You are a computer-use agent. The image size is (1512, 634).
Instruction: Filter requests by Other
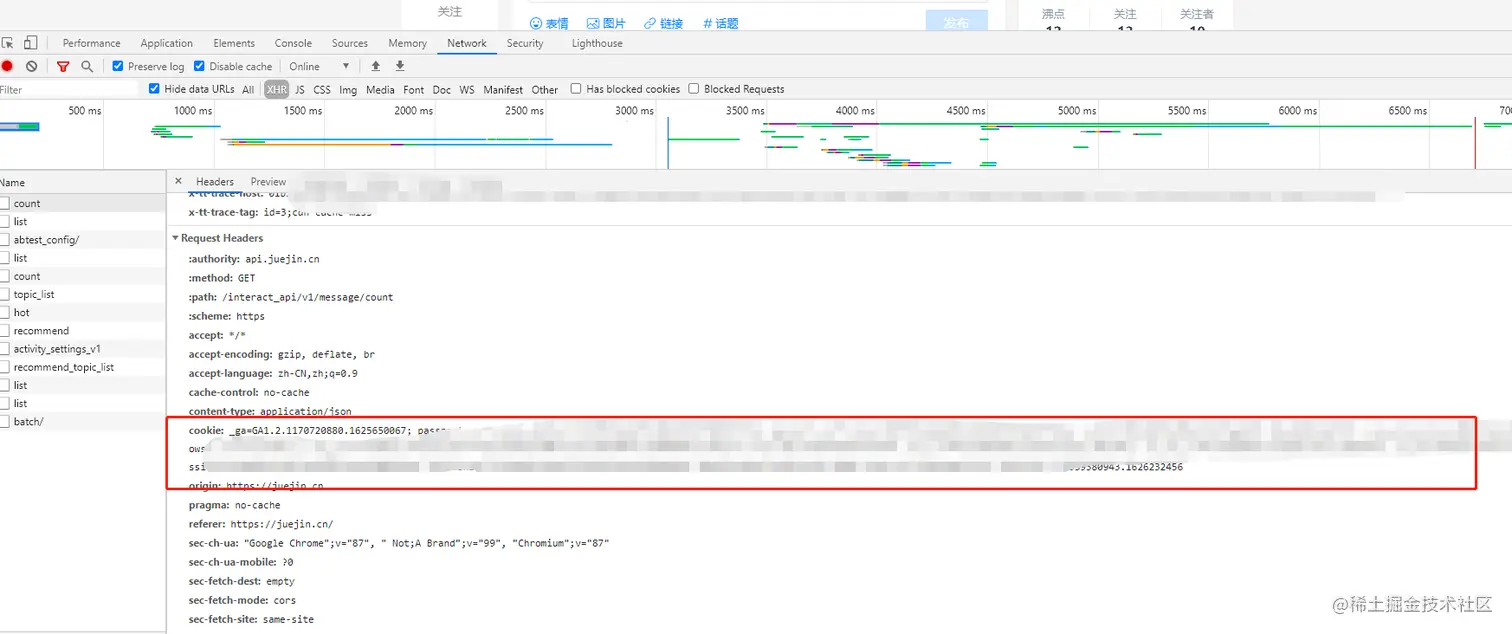click(545, 90)
